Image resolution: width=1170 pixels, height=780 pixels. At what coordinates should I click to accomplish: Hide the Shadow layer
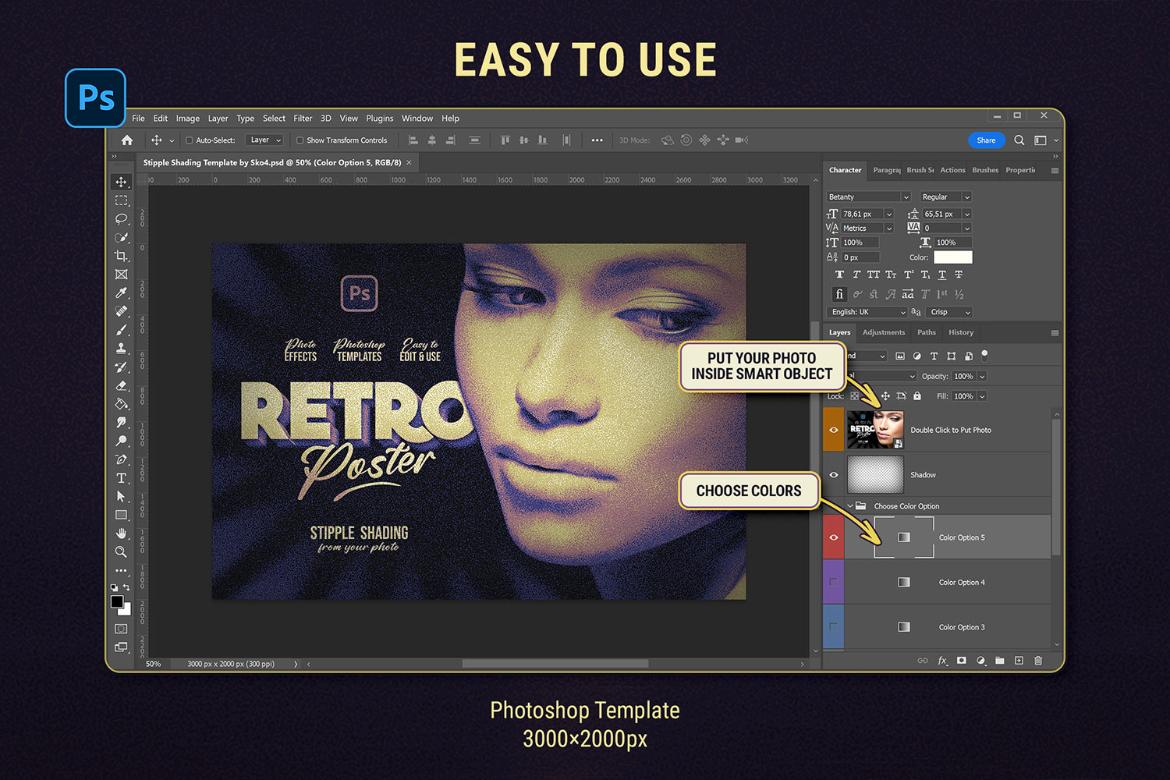coord(833,475)
